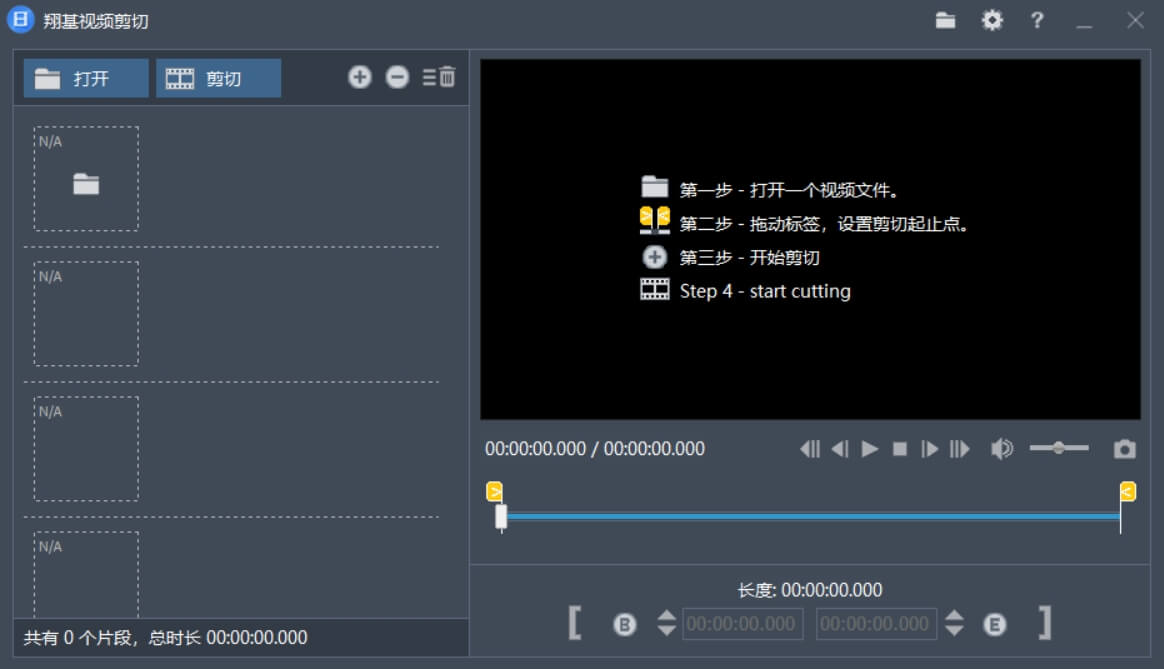
Task: Click the 长度 duration readout
Action: pyautogui.click(x=810, y=590)
